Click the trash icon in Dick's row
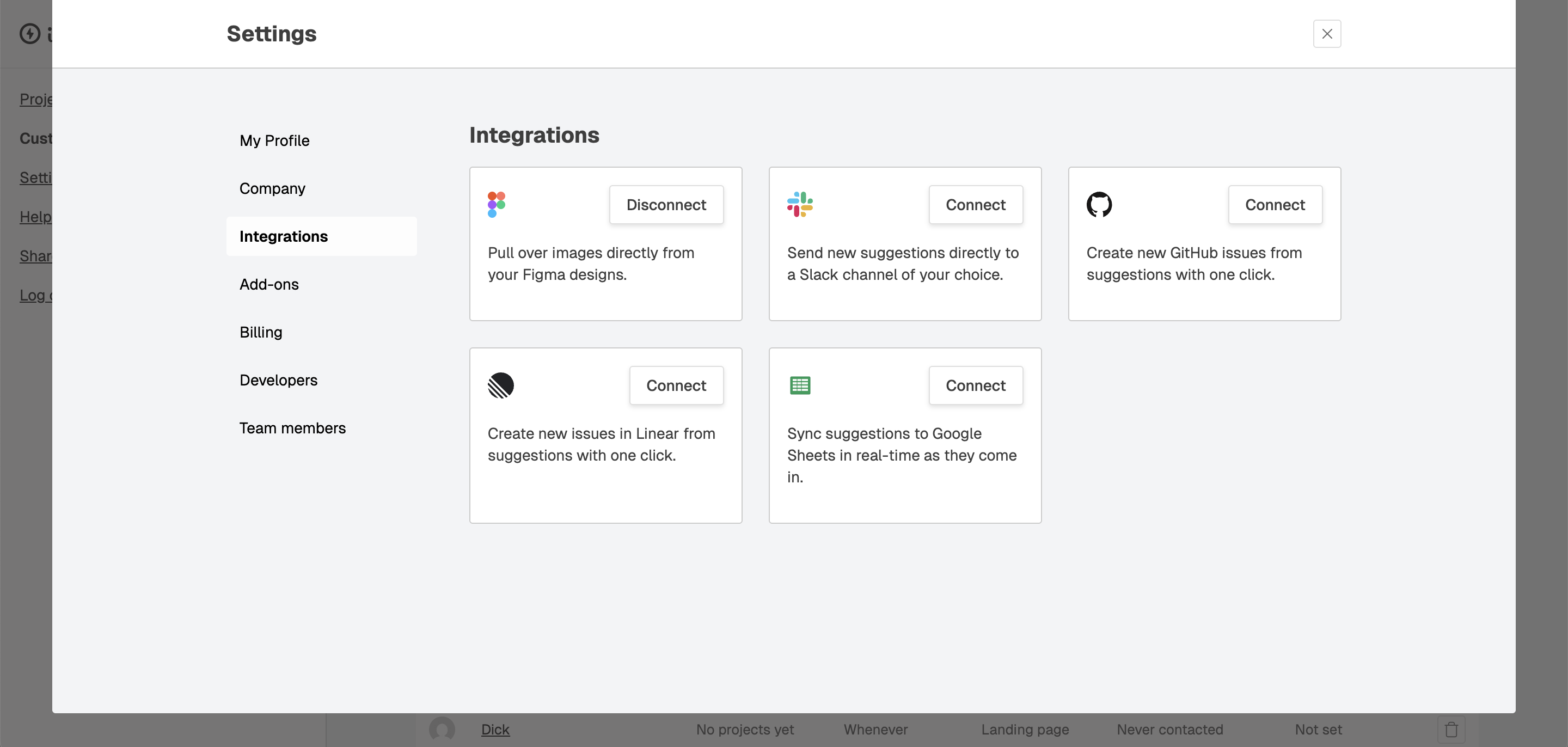1568x747 pixels. [1451, 730]
